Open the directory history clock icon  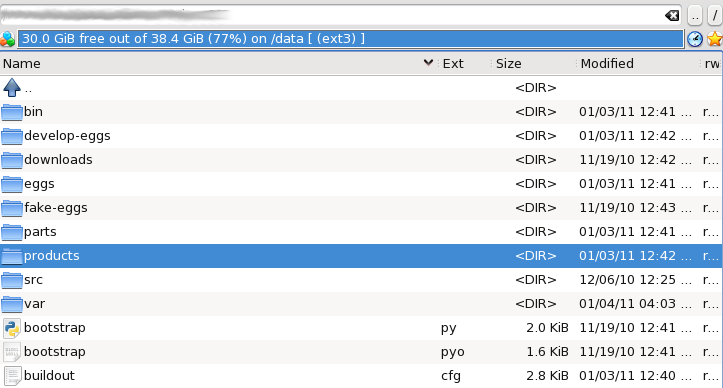click(x=695, y=39)
